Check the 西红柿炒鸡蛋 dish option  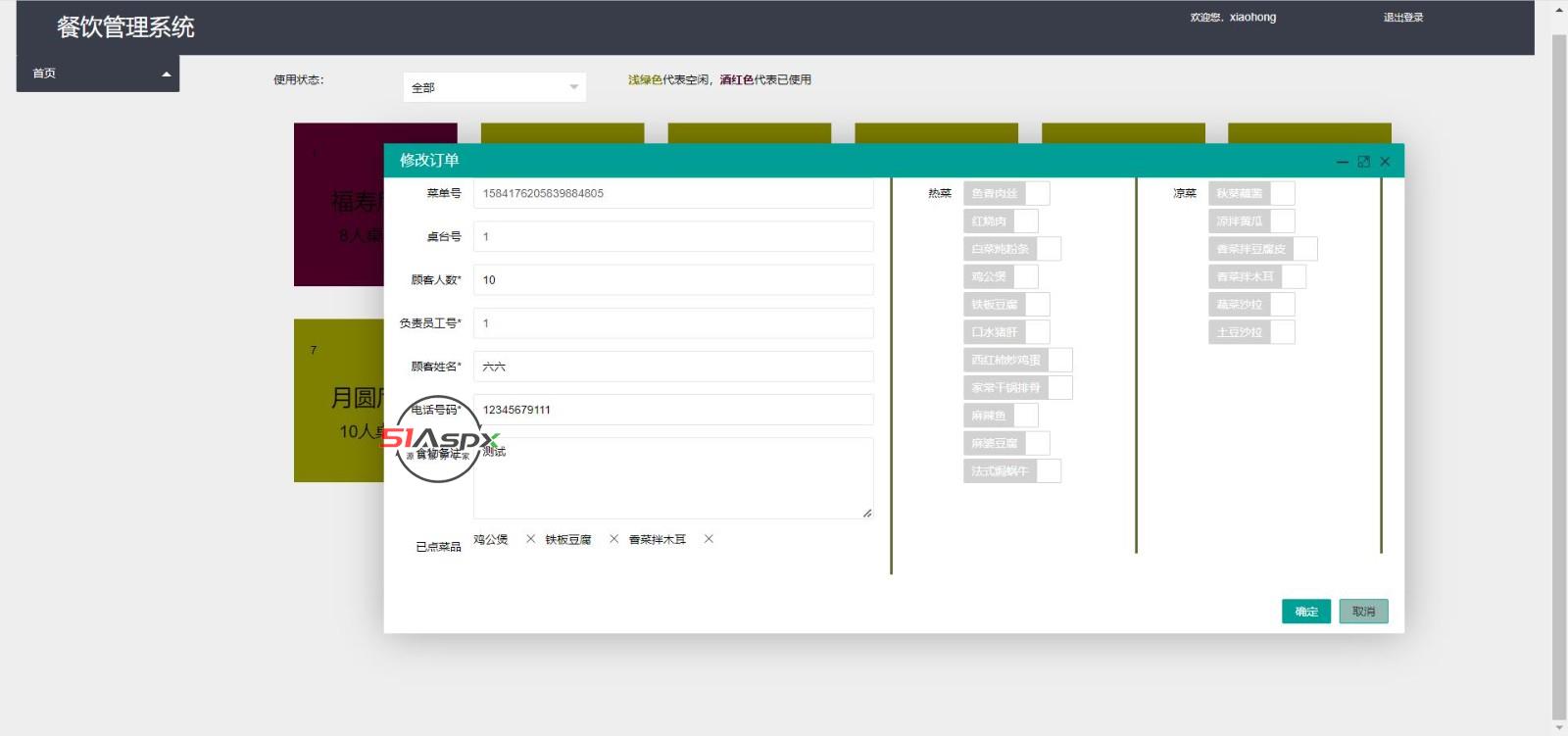(x=1018, y=361)
